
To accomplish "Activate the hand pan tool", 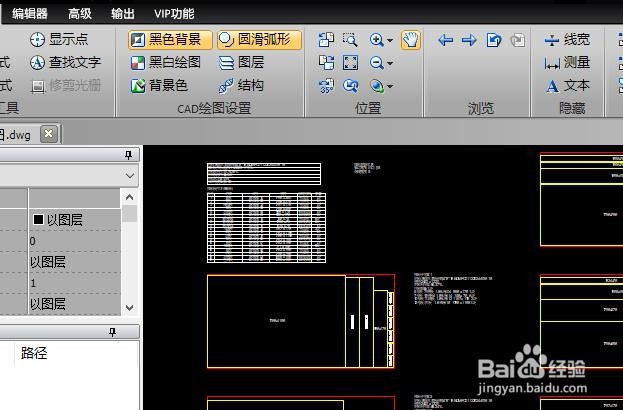I will tap(410, 40).
